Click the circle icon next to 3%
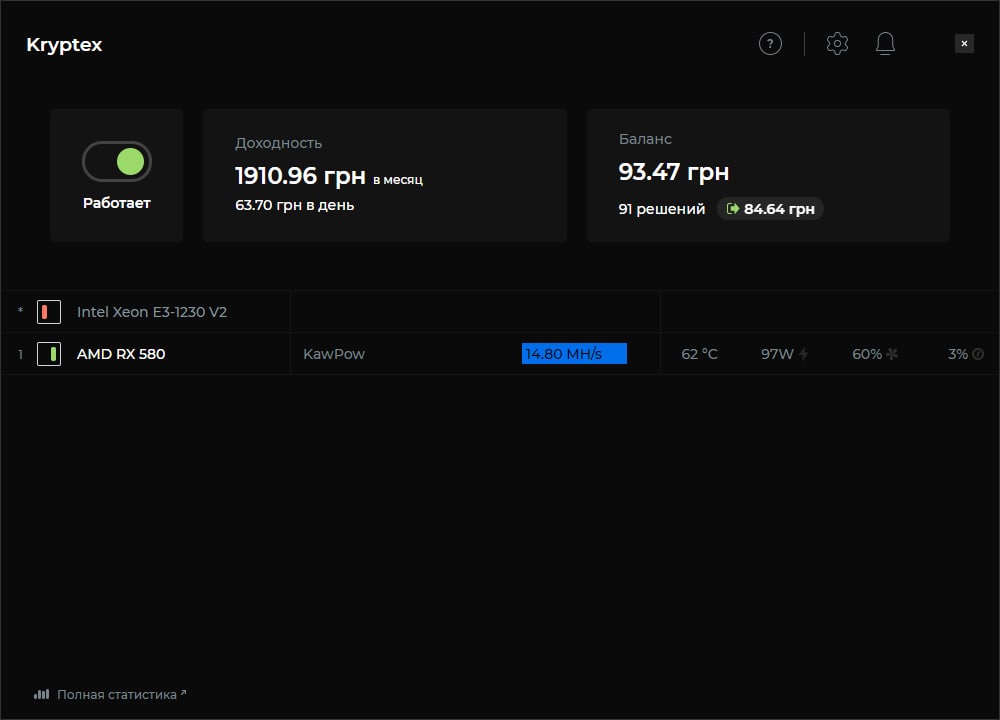The width and height of the screenshot is (1000, 720). (978, 354)
